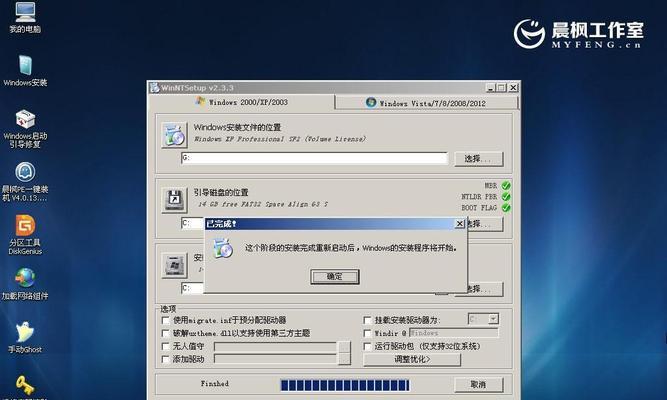Click the Windows XP Professional SP2 description text
667x400 pixels.
click(279, 139)
